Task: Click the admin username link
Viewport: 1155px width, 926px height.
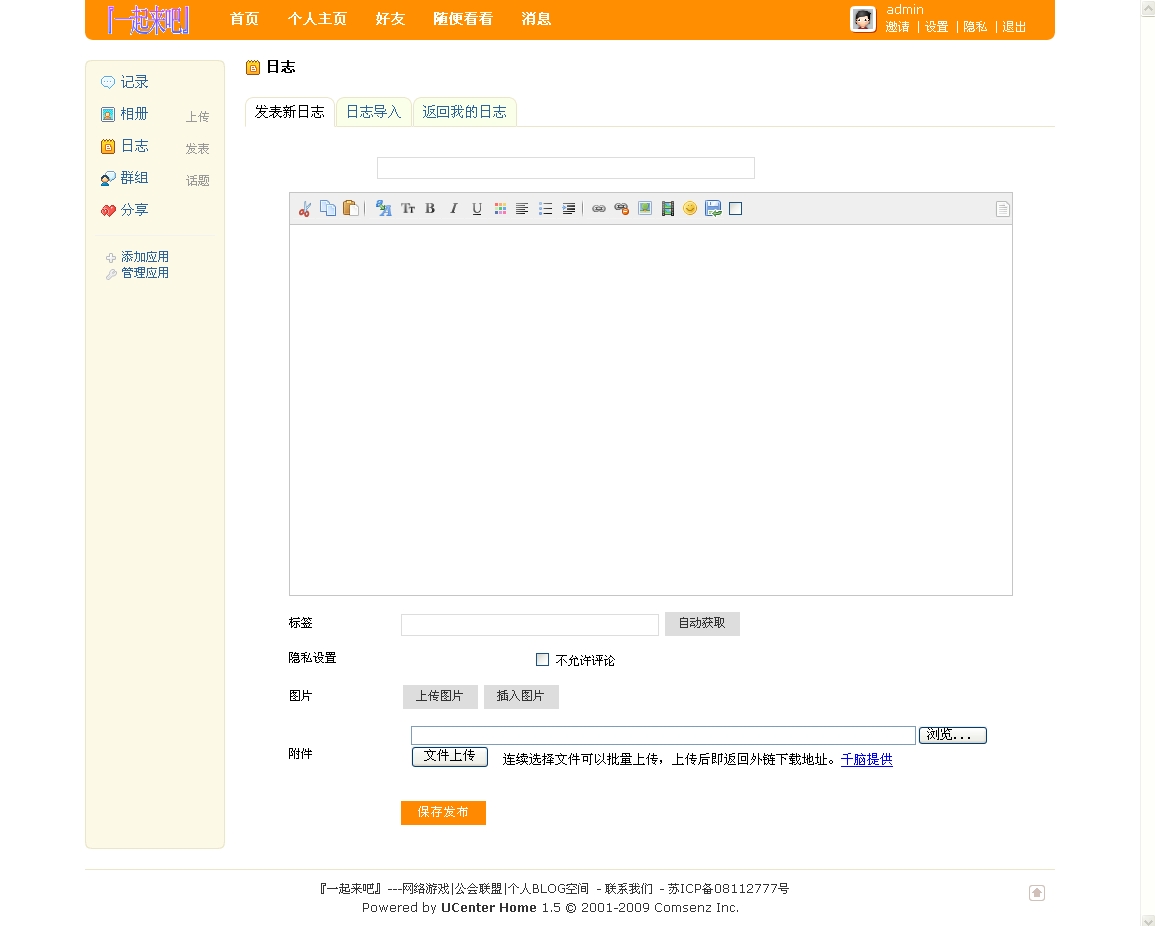Action: tap(905, 10)
